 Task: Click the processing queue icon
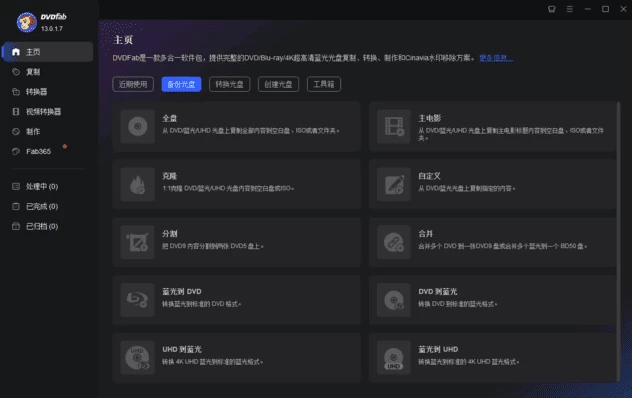point(16,186)
